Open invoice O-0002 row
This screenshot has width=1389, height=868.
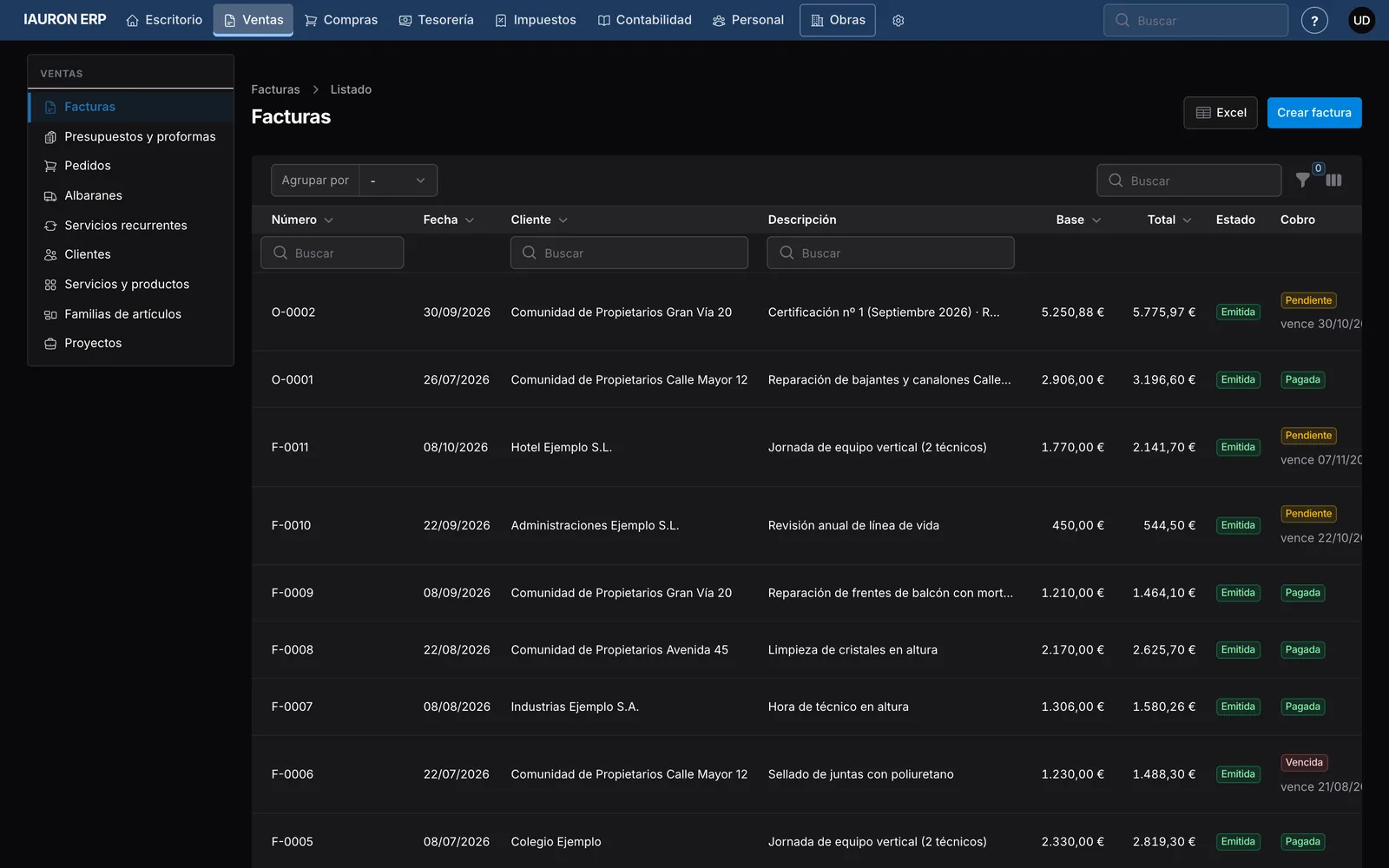pos(806,312)
